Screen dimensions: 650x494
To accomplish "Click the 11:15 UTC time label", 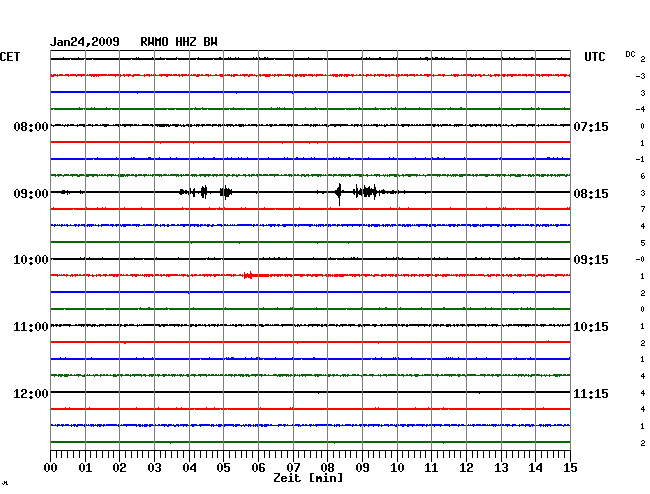I will [x=591, y=393].
